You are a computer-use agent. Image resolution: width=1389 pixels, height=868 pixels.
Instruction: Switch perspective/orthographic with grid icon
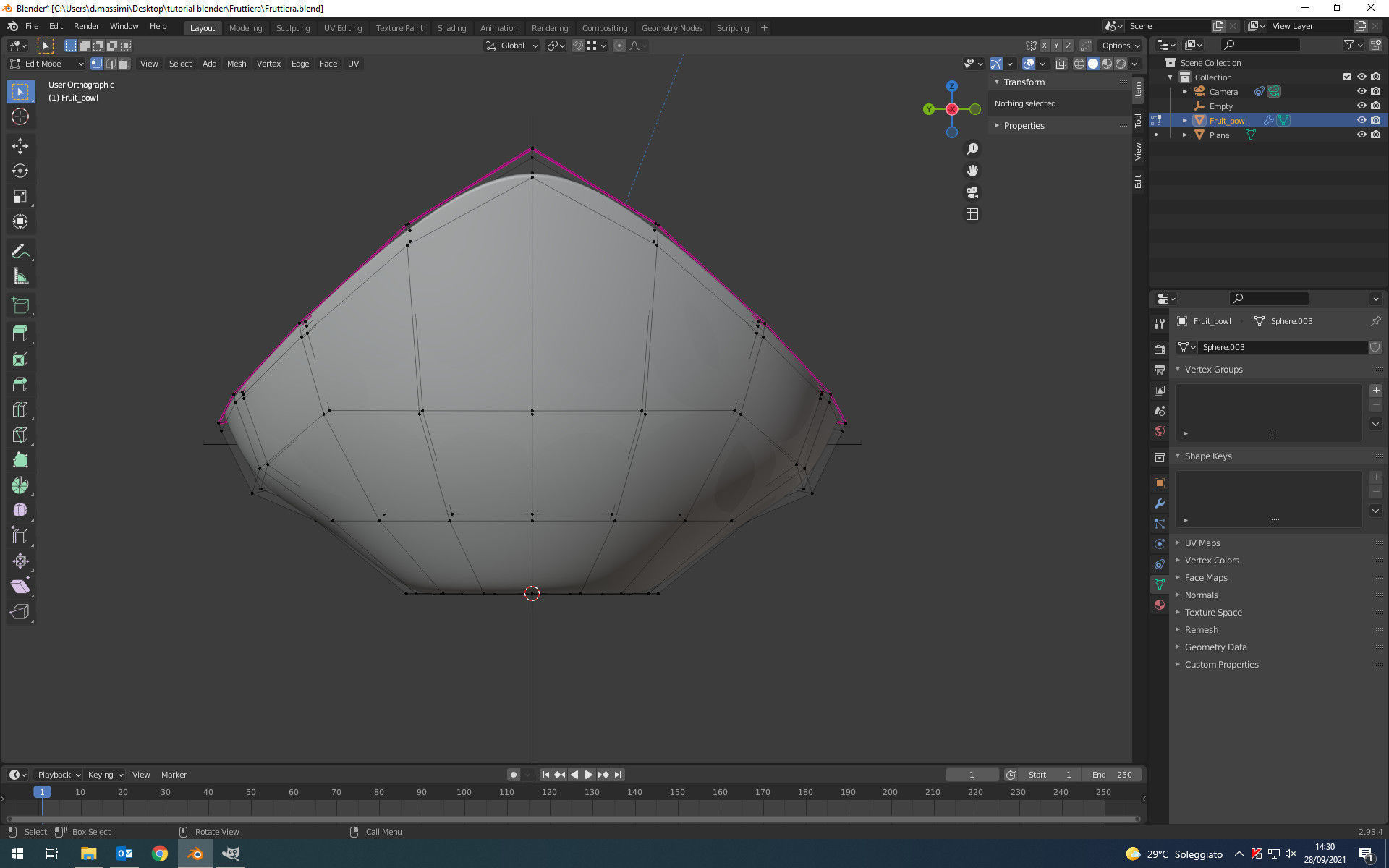pos(972,214)
